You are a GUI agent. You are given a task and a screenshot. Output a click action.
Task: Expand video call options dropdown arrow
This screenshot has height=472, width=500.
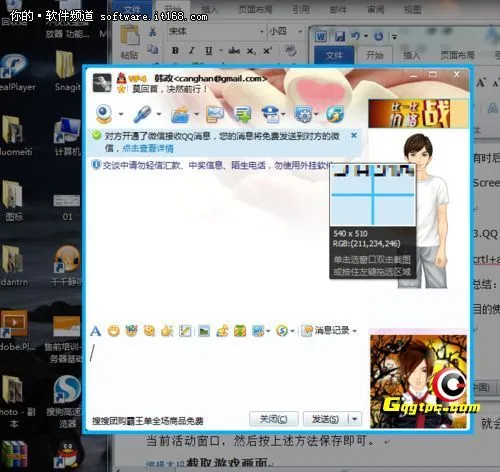tap(121, 114)
